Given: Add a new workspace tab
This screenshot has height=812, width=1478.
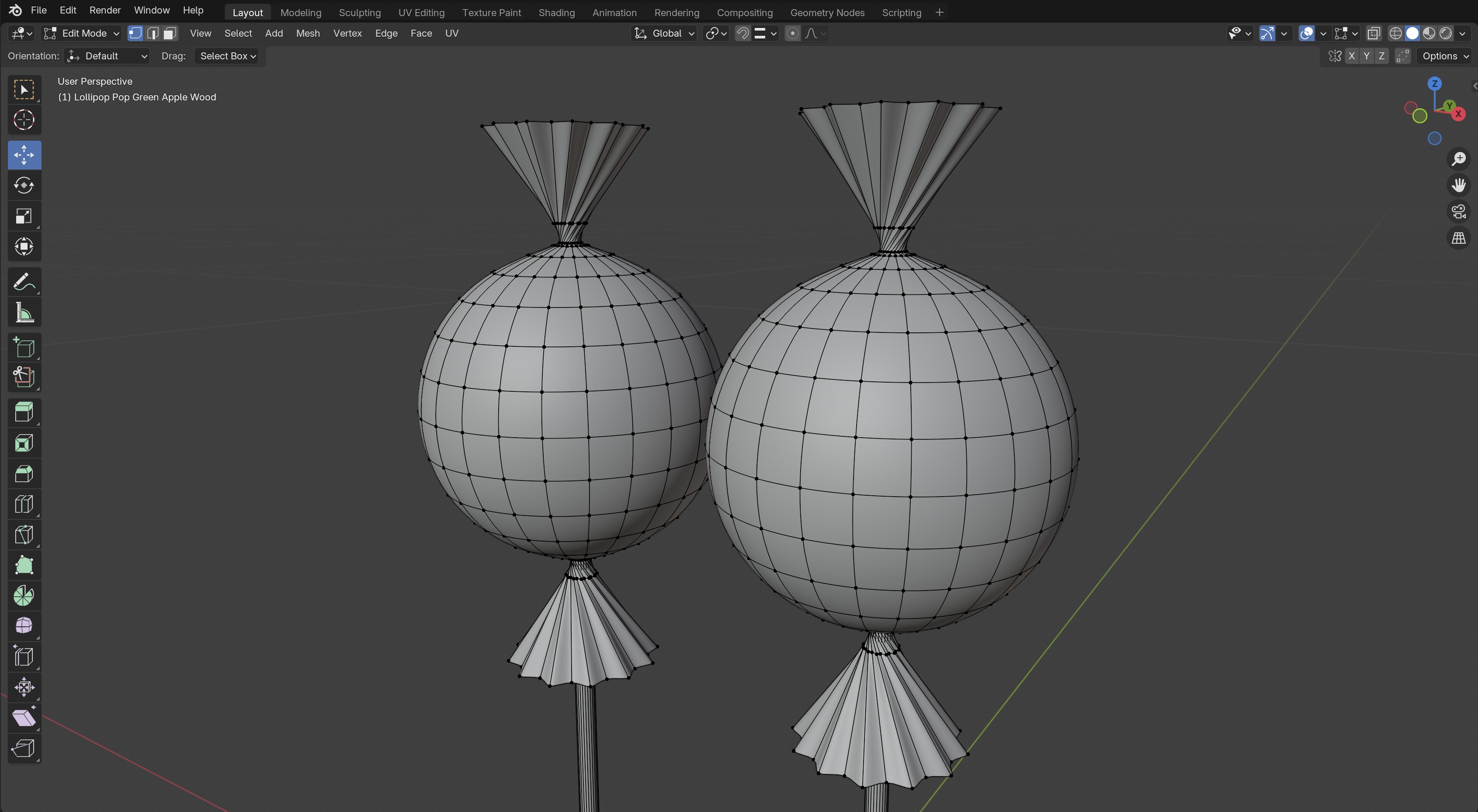Looking at the screenshot, I should tap(939, 13).
